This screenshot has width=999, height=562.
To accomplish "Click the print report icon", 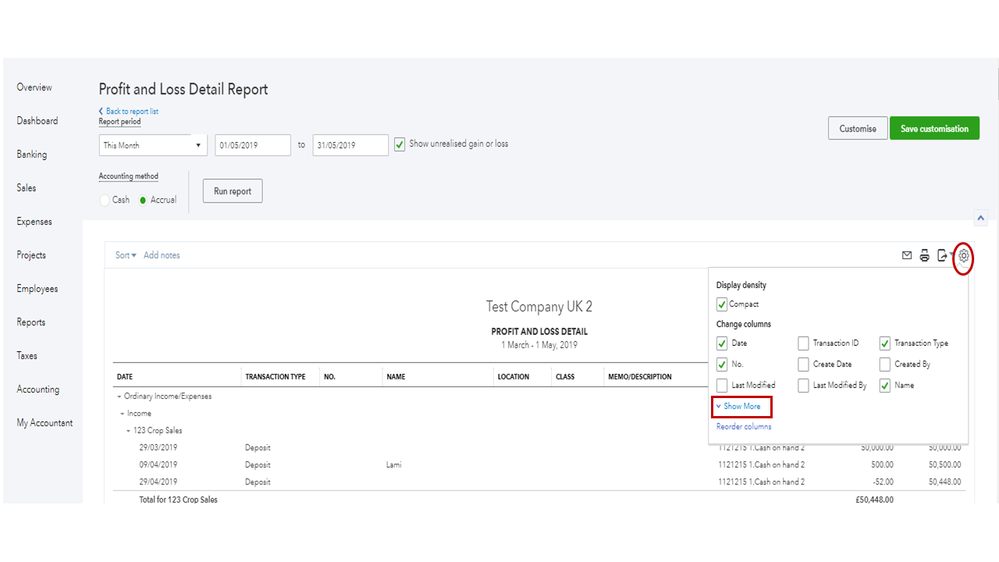I will click(x=925, y=256).
